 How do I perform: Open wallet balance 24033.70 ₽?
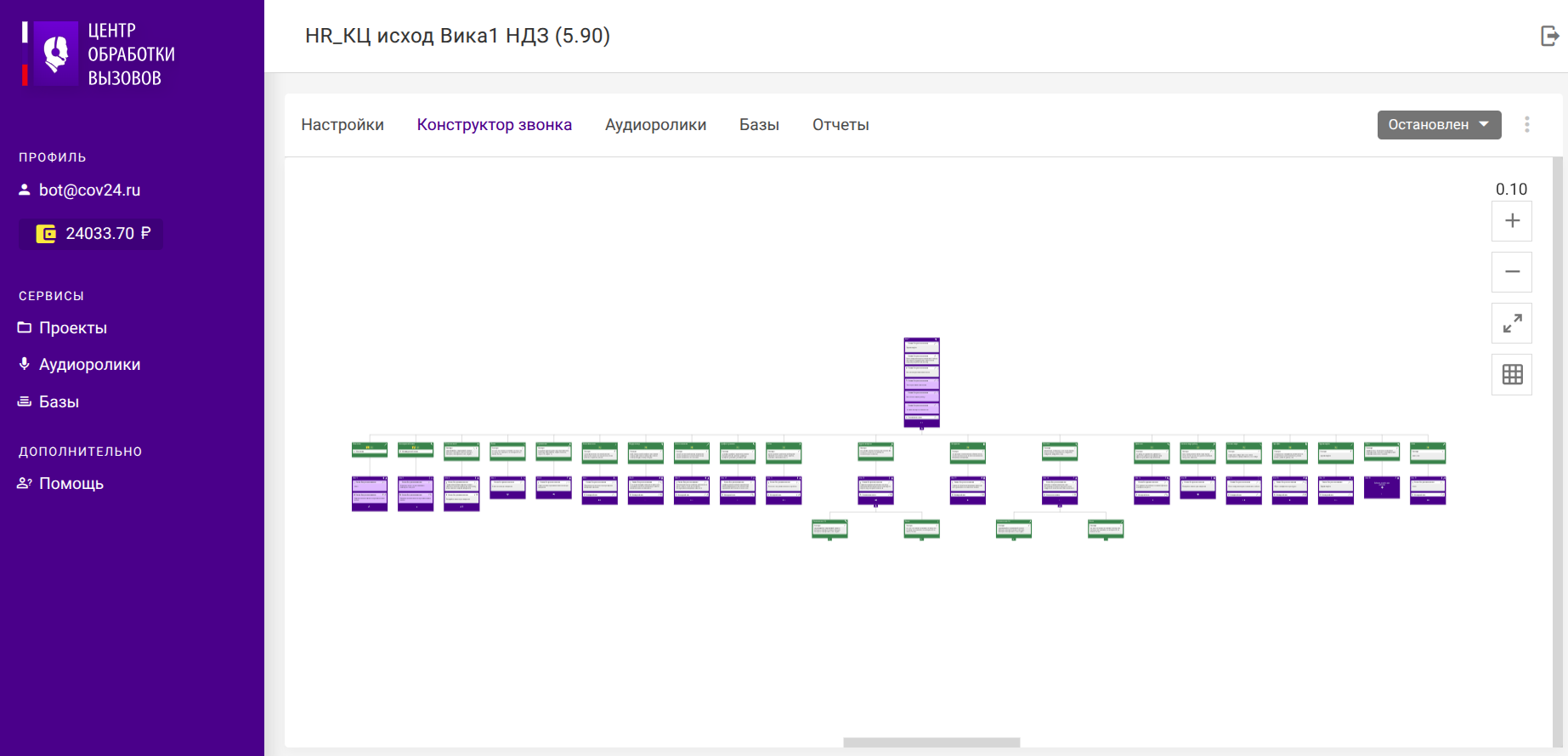pyautogui.click(x=91, y=234)
